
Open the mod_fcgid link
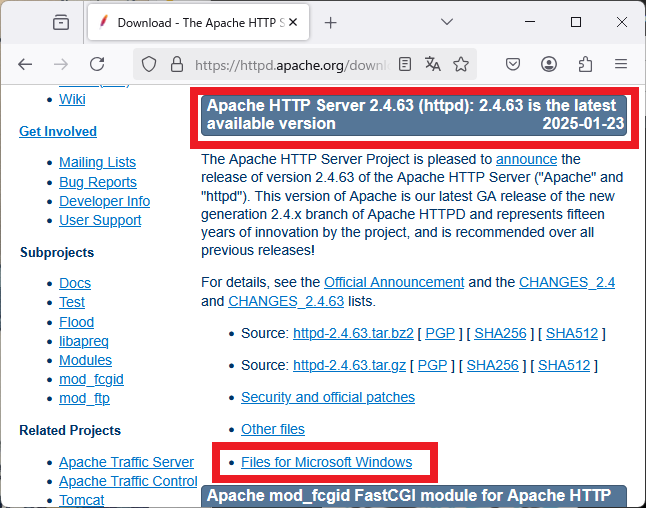point(91,379)
